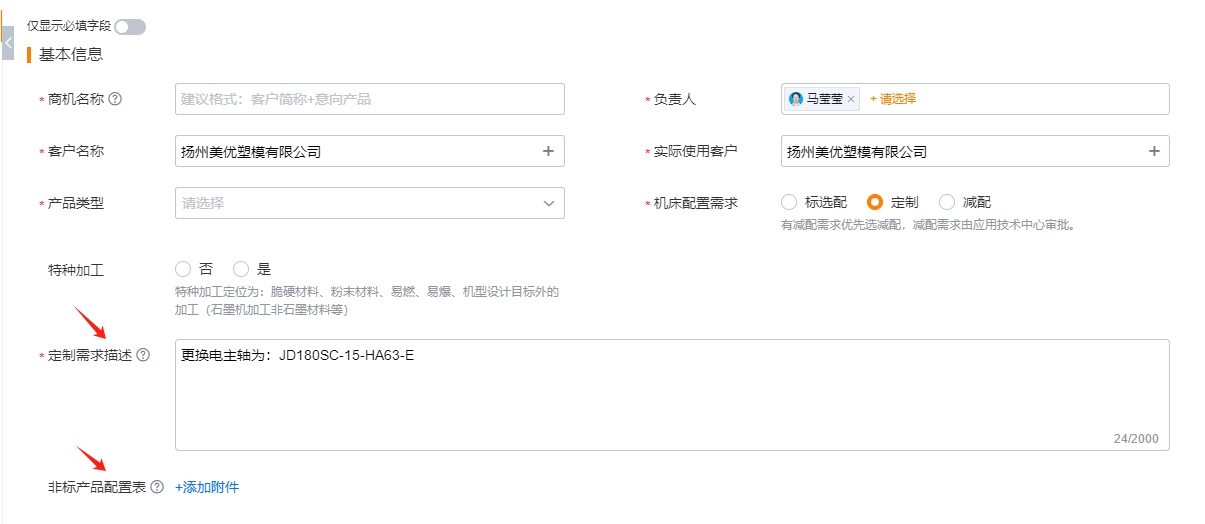Screen dimensions: 1205x524
Task: Select 标选配 radio option
Action: tap(789, 202)
